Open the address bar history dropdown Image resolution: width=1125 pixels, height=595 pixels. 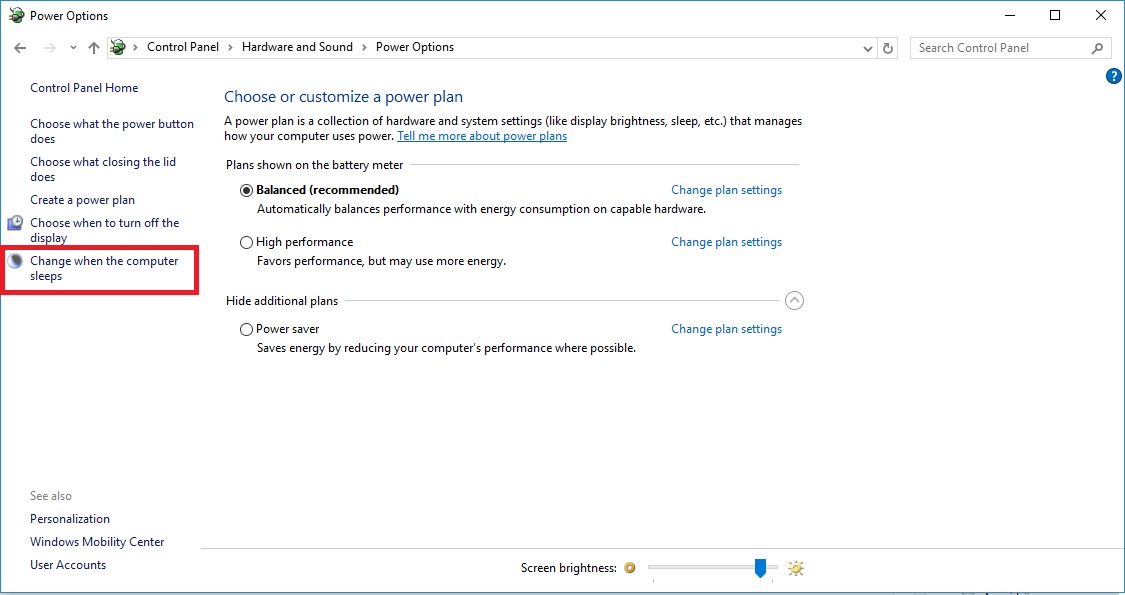[x=868, y=48]
